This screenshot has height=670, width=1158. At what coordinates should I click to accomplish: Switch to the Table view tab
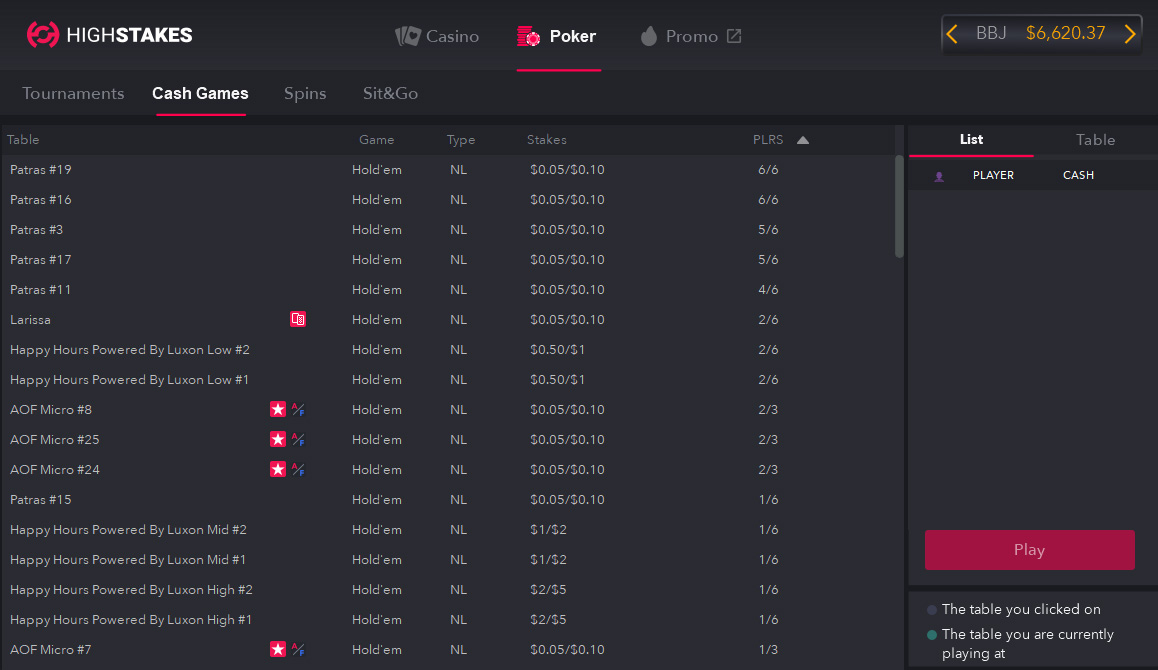click(x=1095, y=140)
